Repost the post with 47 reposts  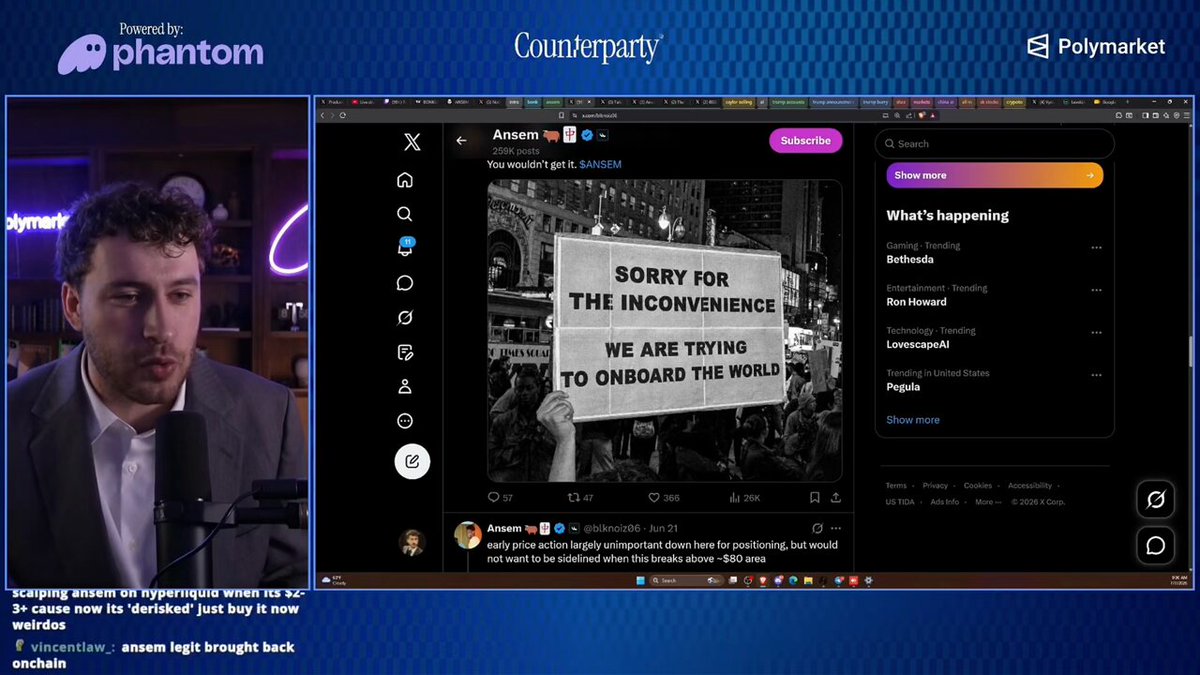[580, 497]
